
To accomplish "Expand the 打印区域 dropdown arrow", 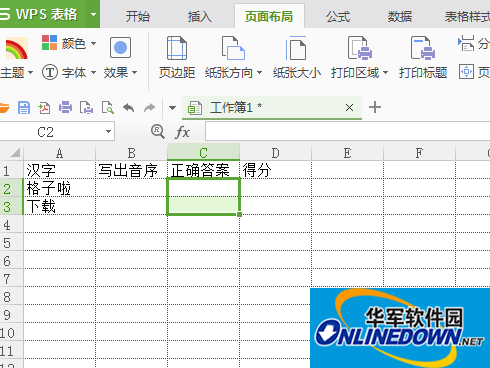I will pos(386,72).
